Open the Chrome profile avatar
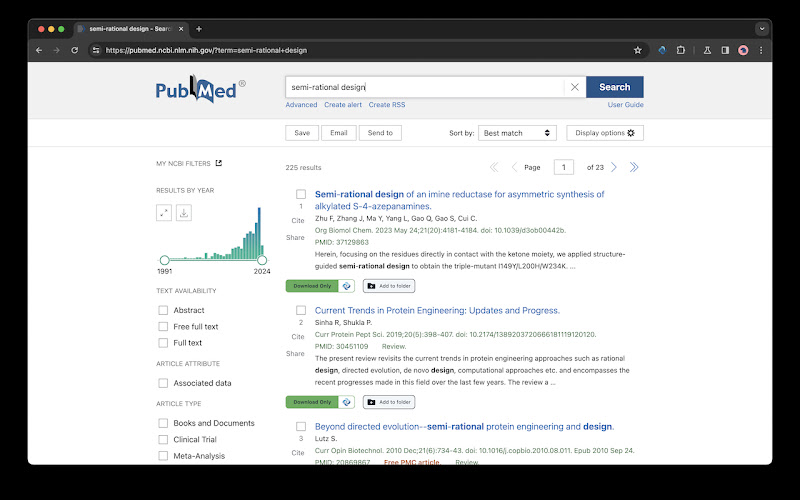 tap(743, 50)
